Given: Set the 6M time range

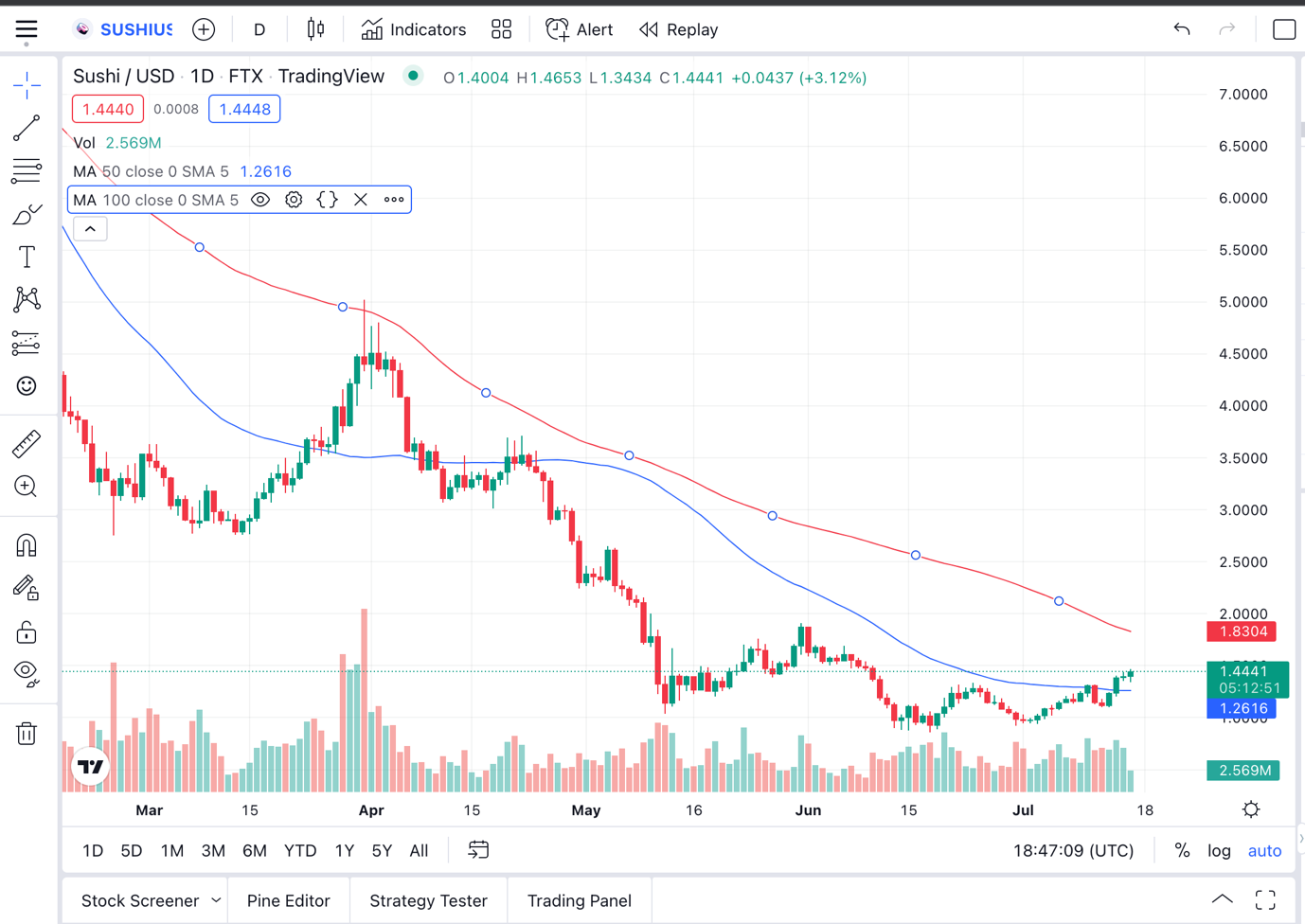Looking at the screenshot, I should [255, 851].
